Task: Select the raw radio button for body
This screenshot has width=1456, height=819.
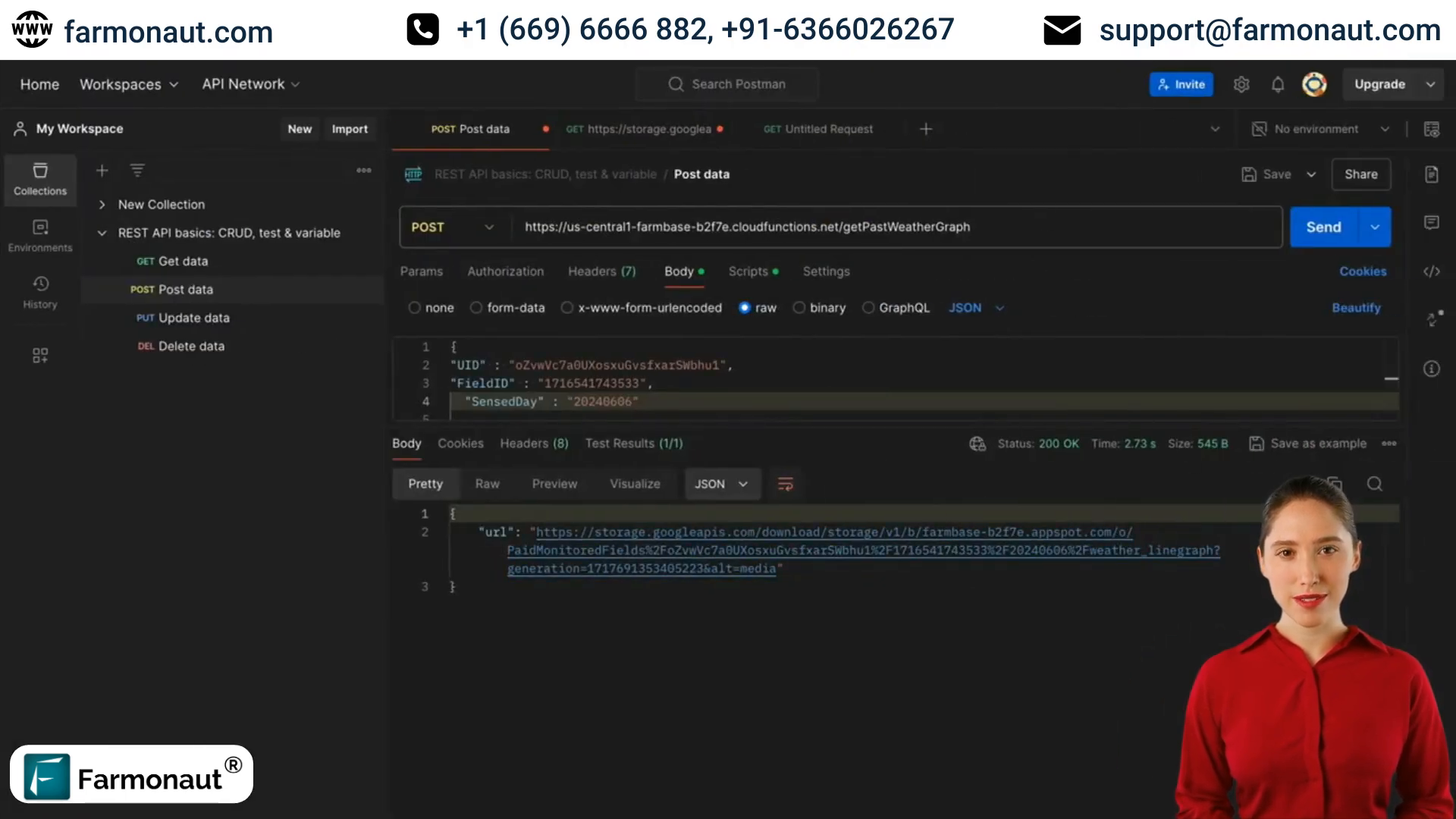Action: (x=744, y=307)
